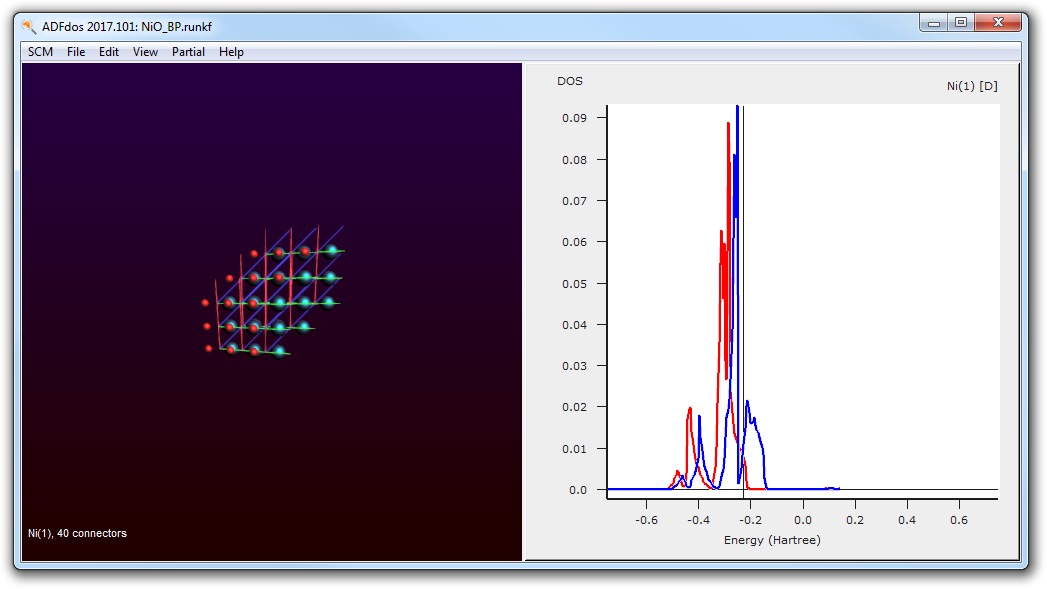Select the cyan atom at top right of lattice
The height and width of the screenshot is (589, 1047).
(332, 251)
